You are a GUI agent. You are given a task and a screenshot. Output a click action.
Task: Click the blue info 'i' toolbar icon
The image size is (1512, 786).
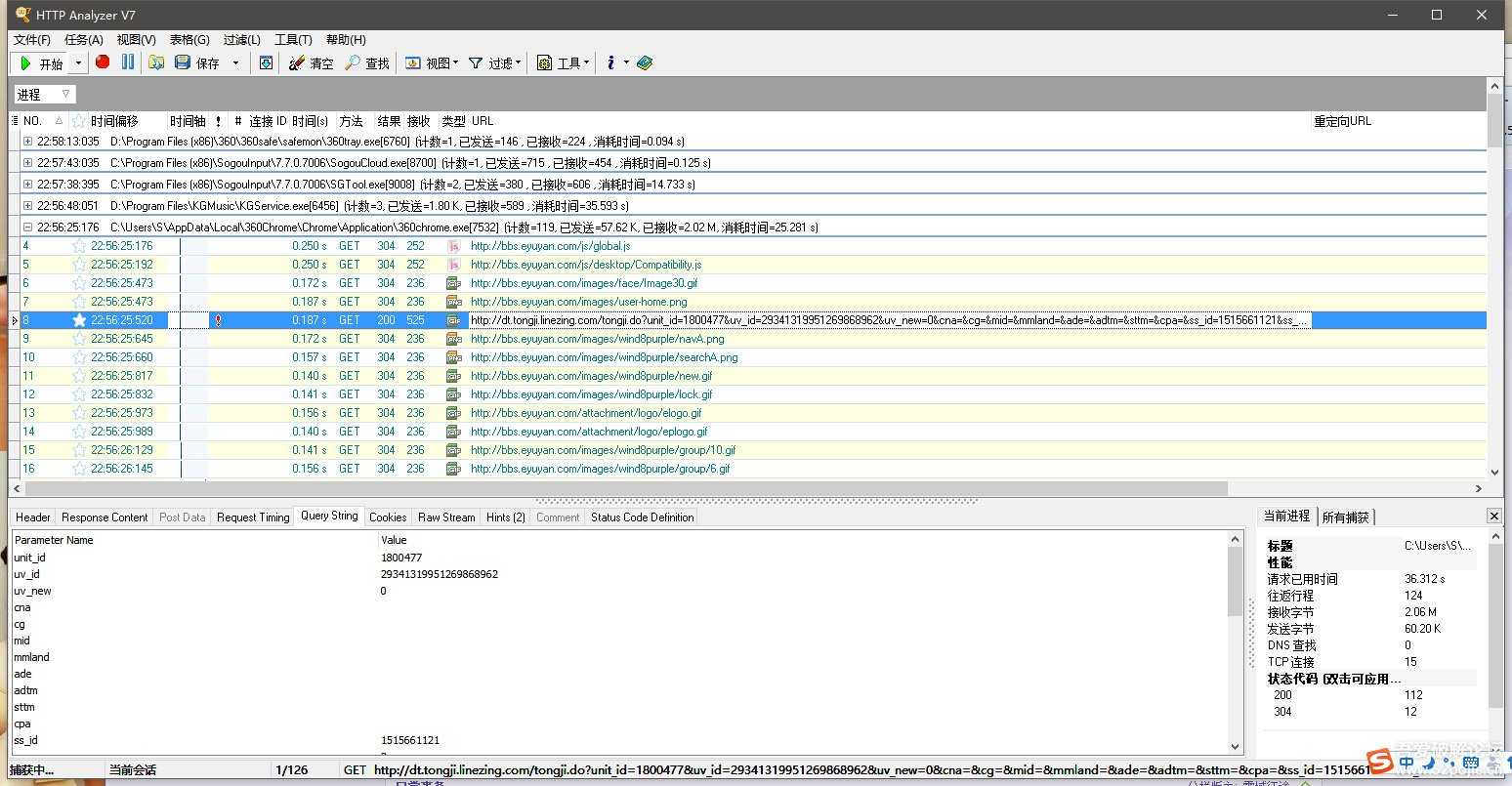coord(610,62)
